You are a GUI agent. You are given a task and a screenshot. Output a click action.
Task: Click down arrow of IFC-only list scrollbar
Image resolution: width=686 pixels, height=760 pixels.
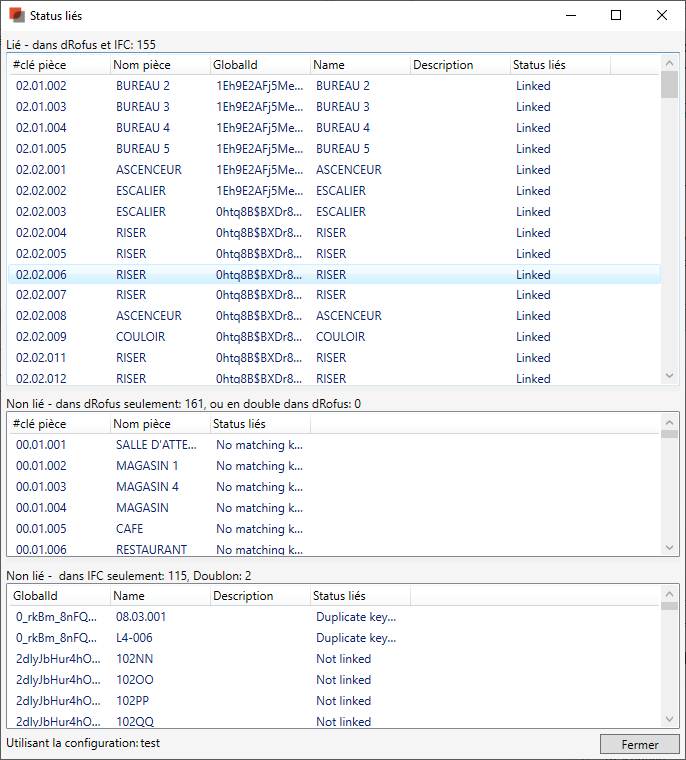(x=670, y=719)
